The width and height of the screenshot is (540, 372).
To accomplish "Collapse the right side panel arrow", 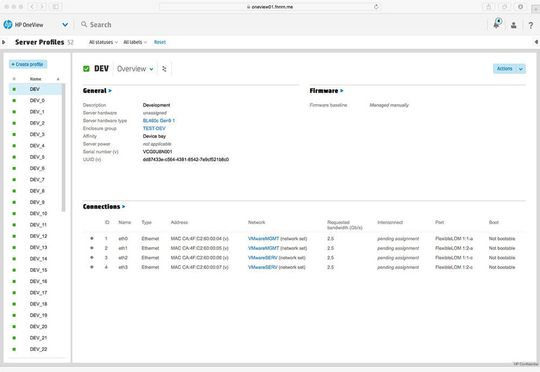I will pos(536,42).
